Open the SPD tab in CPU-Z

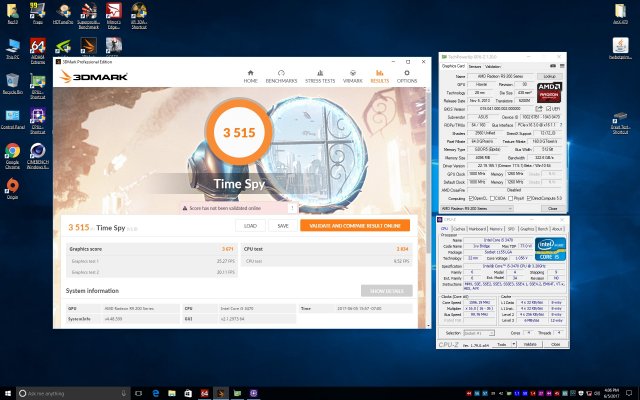click(x=511, y=229)
